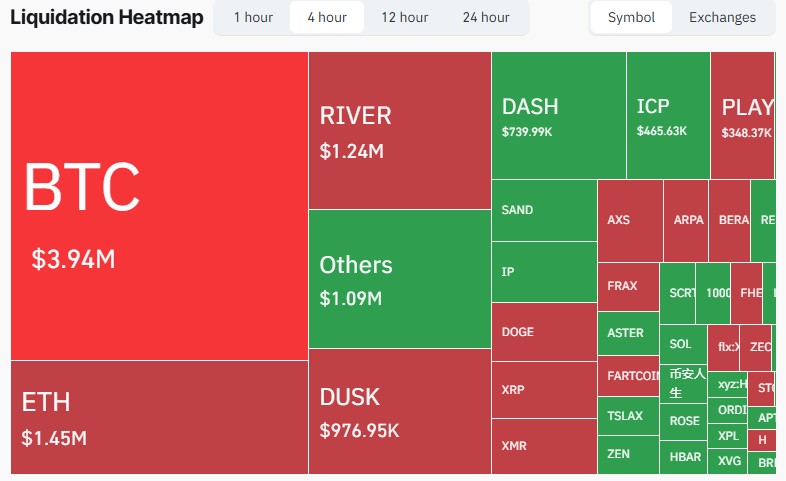Screen dimensions: 786x481
Task: Click the red AXS tile
Action: click(629, 220)
